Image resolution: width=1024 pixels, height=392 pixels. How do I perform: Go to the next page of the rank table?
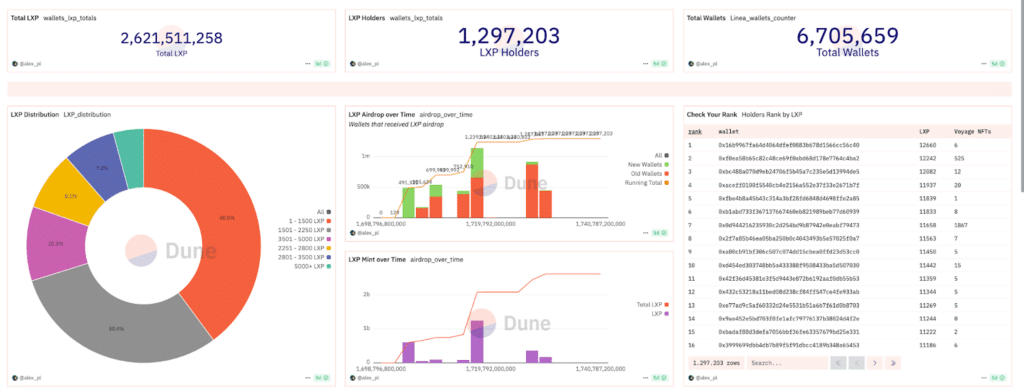tap(874, 363)
